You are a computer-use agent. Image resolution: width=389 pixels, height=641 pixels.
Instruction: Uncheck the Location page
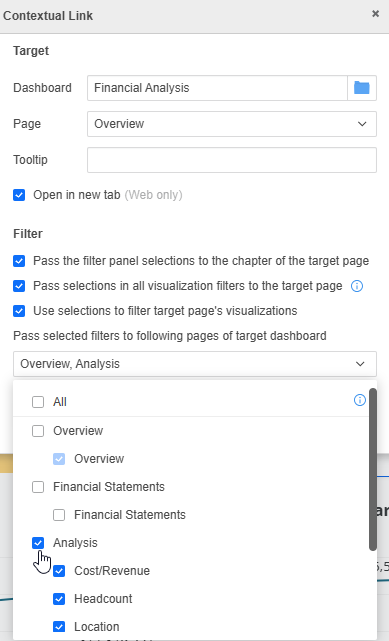pyautogui.click(x=59, y=627)
